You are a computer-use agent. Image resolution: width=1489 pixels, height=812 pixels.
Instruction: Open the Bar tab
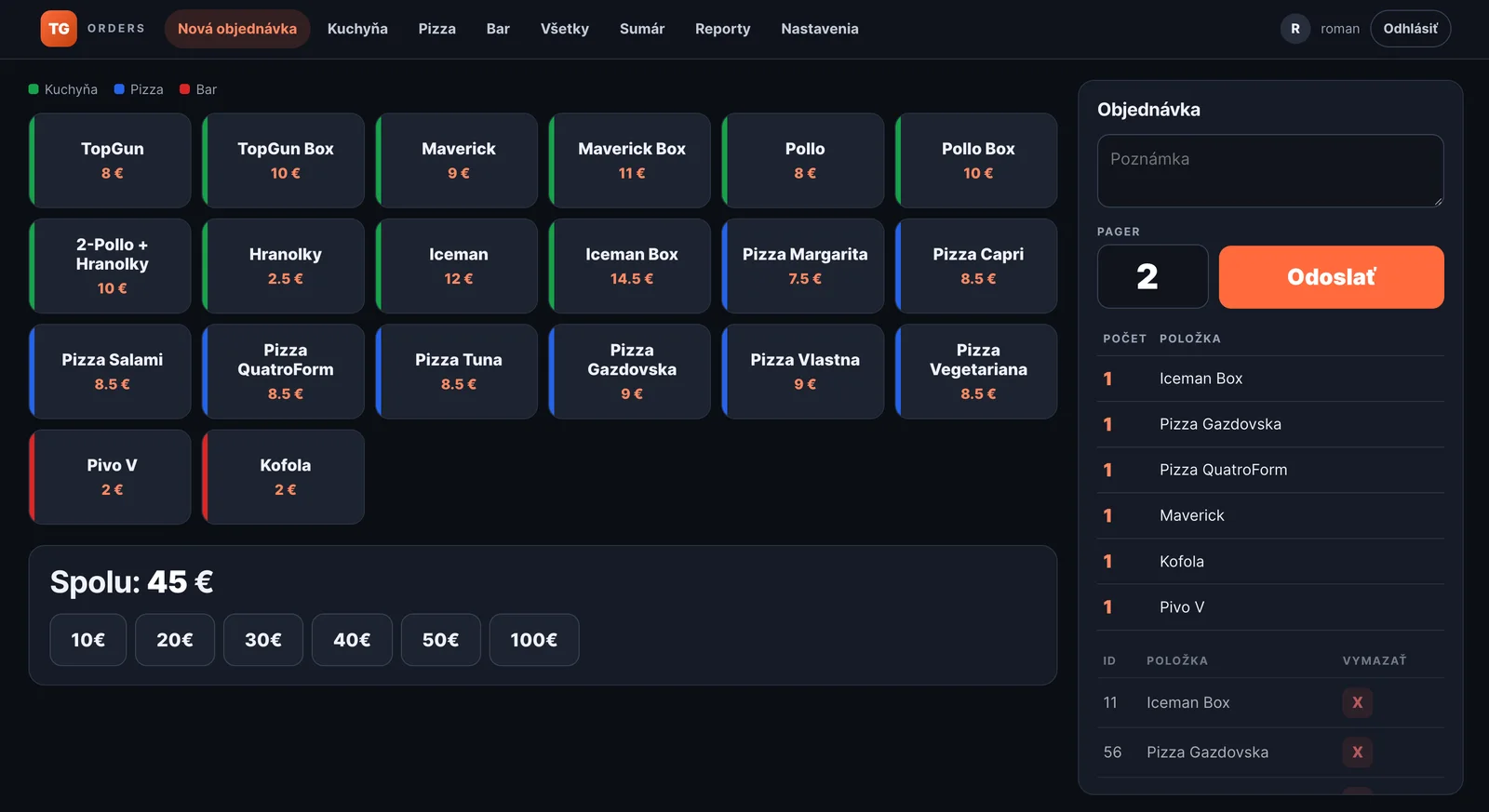(x=498, y=29)
